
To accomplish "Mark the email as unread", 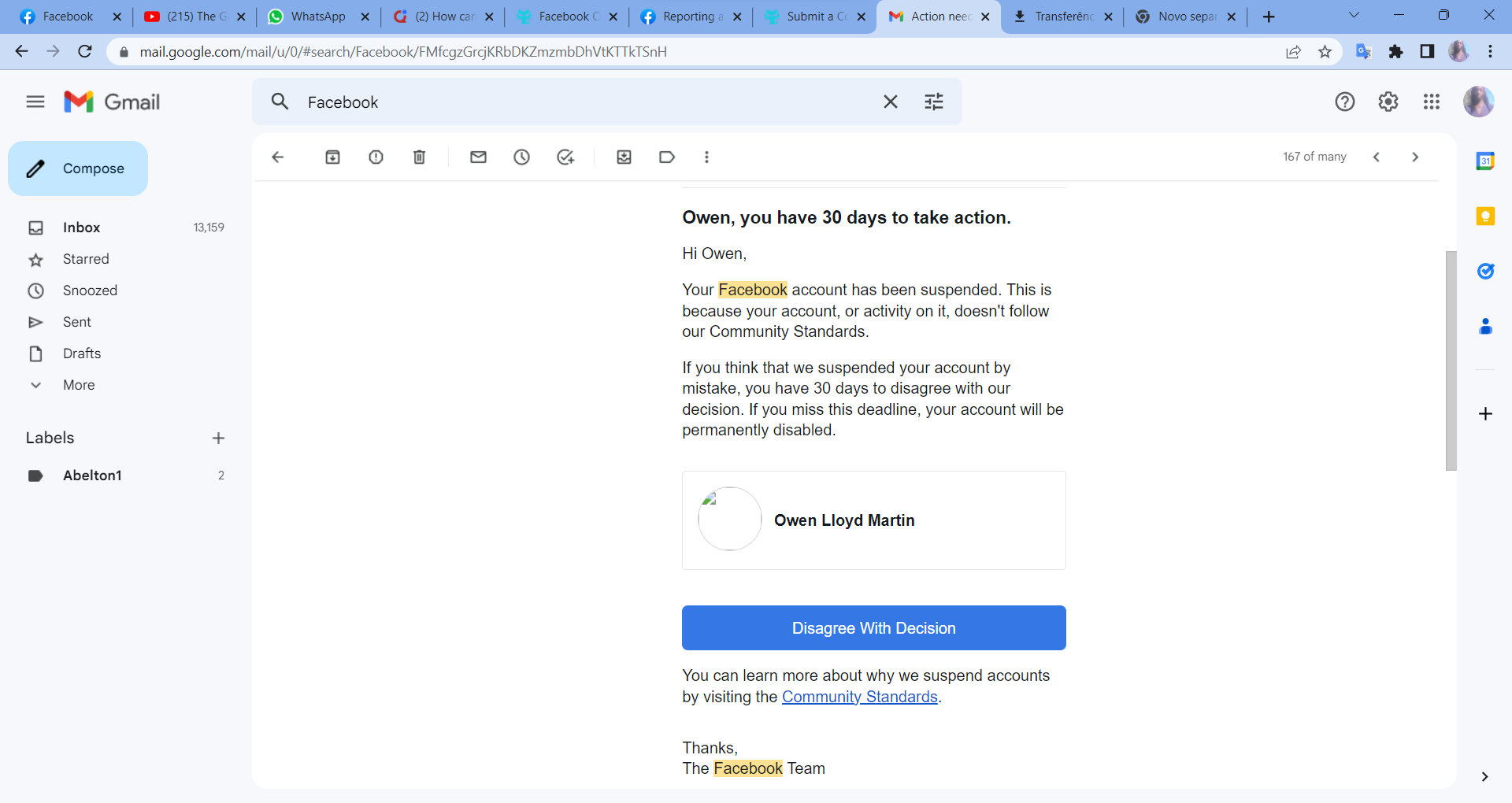I will click(478, 157).
